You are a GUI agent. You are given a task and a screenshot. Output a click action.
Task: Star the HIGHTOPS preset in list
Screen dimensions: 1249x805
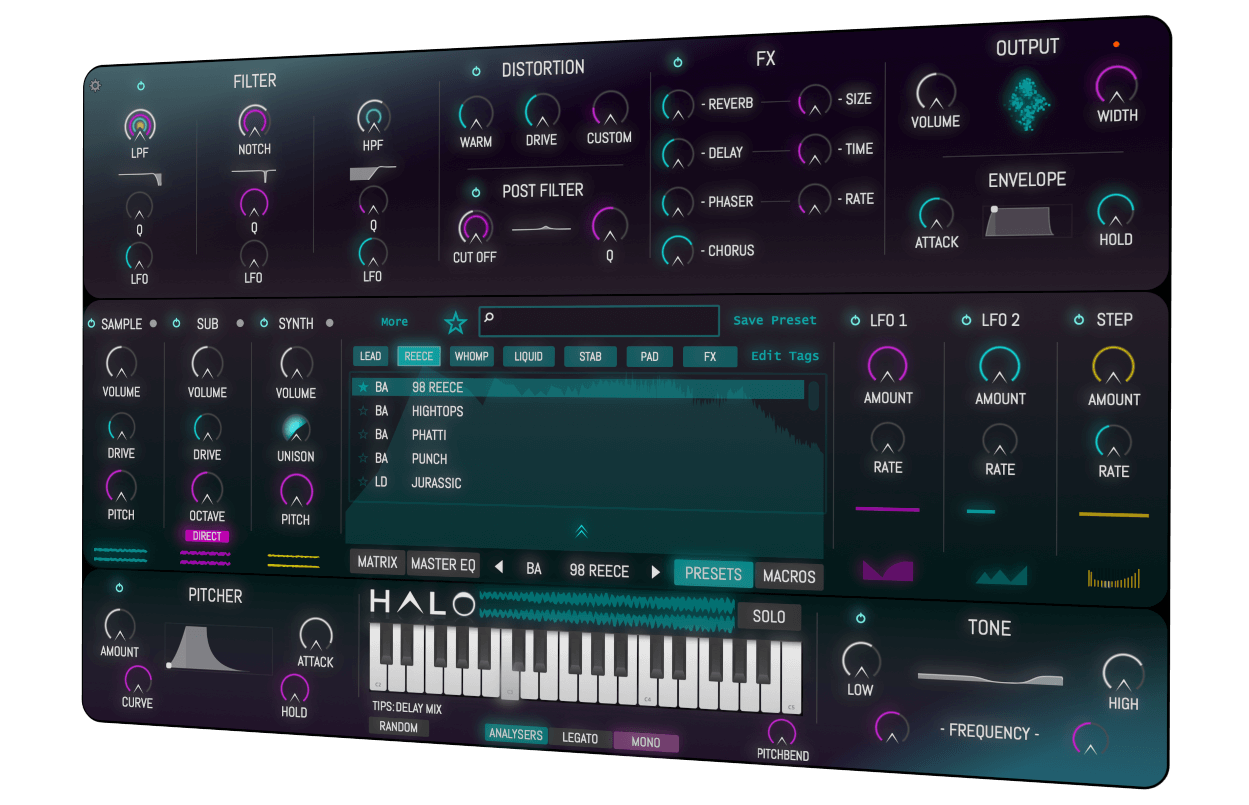[x=363, y=411]
